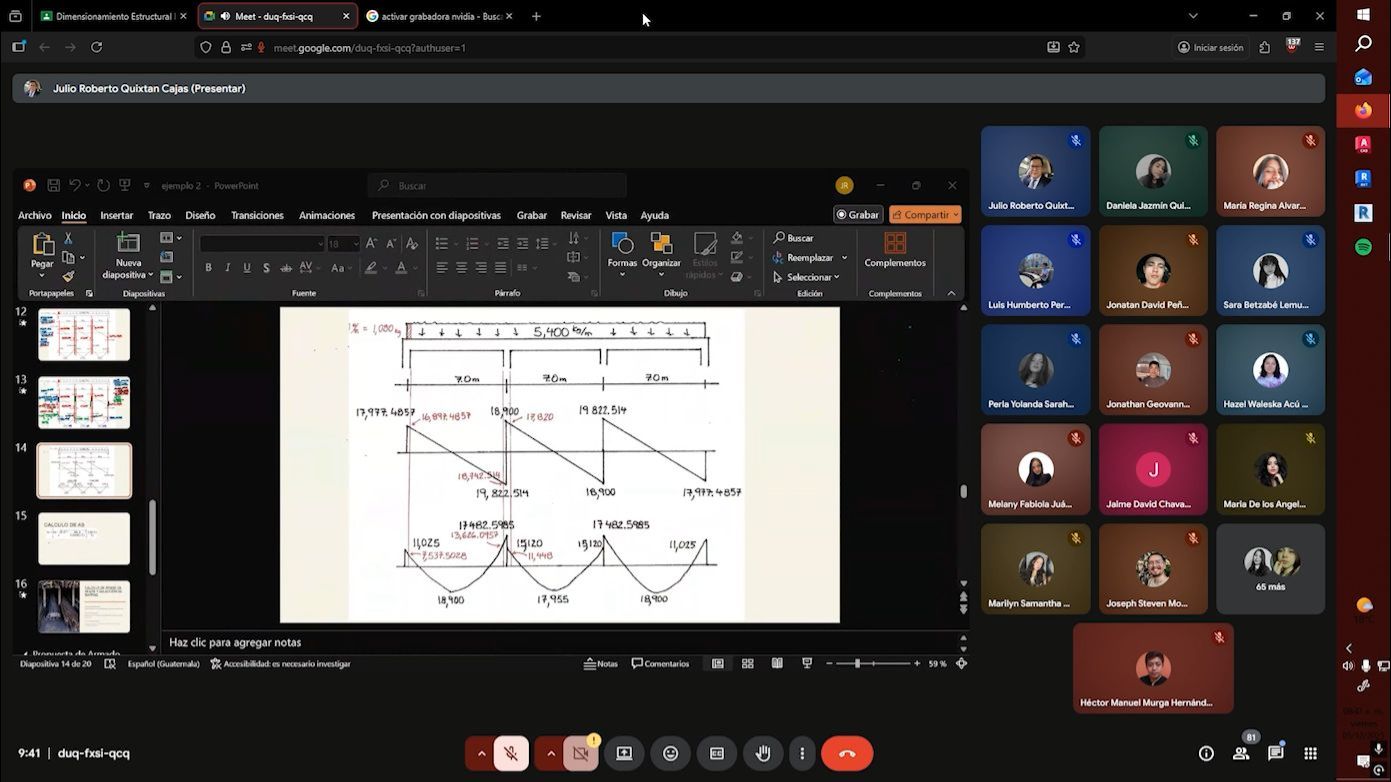Open the meeting chat panel

coord(1275,753)
